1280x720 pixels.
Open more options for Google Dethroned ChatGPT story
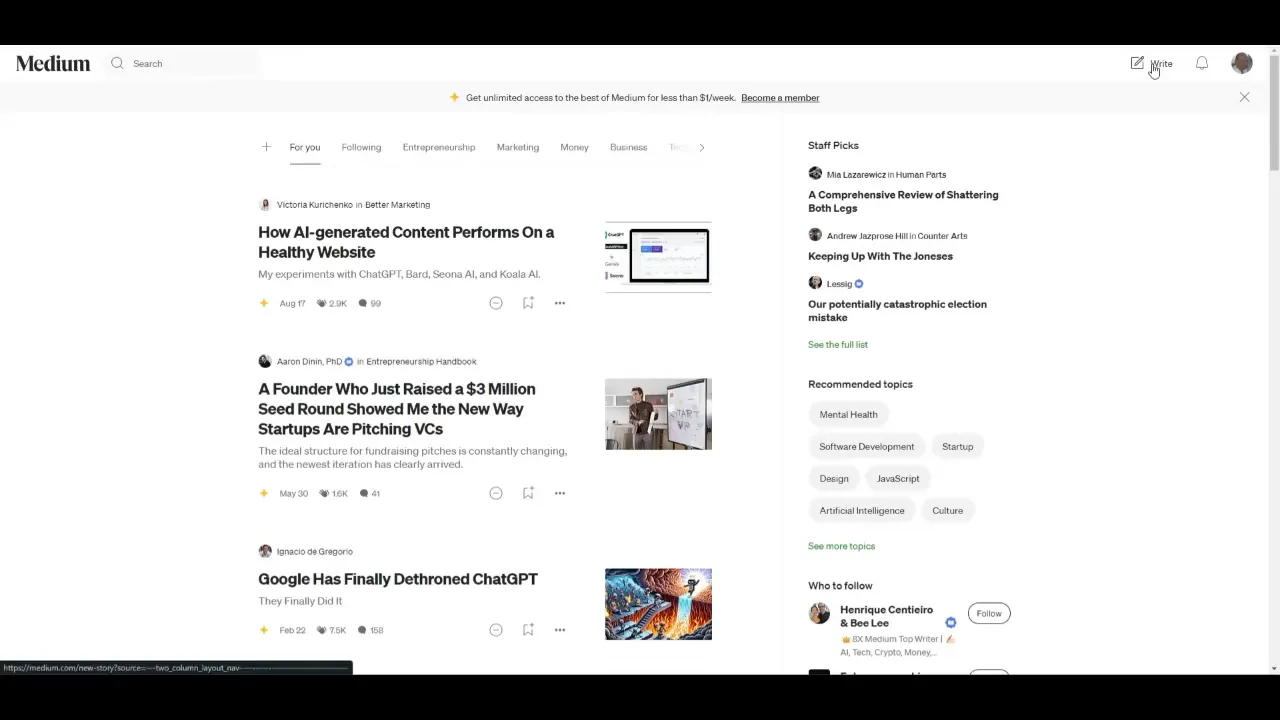560,630
